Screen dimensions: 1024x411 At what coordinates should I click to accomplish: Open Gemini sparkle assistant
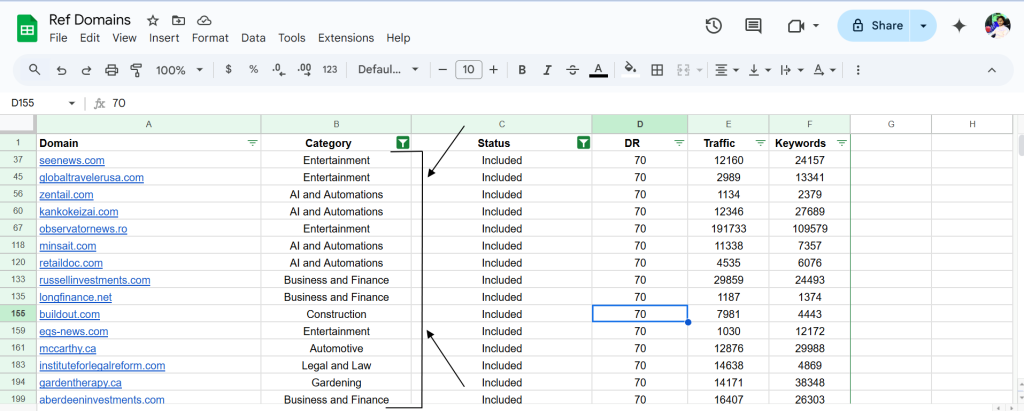coord(959,25)
